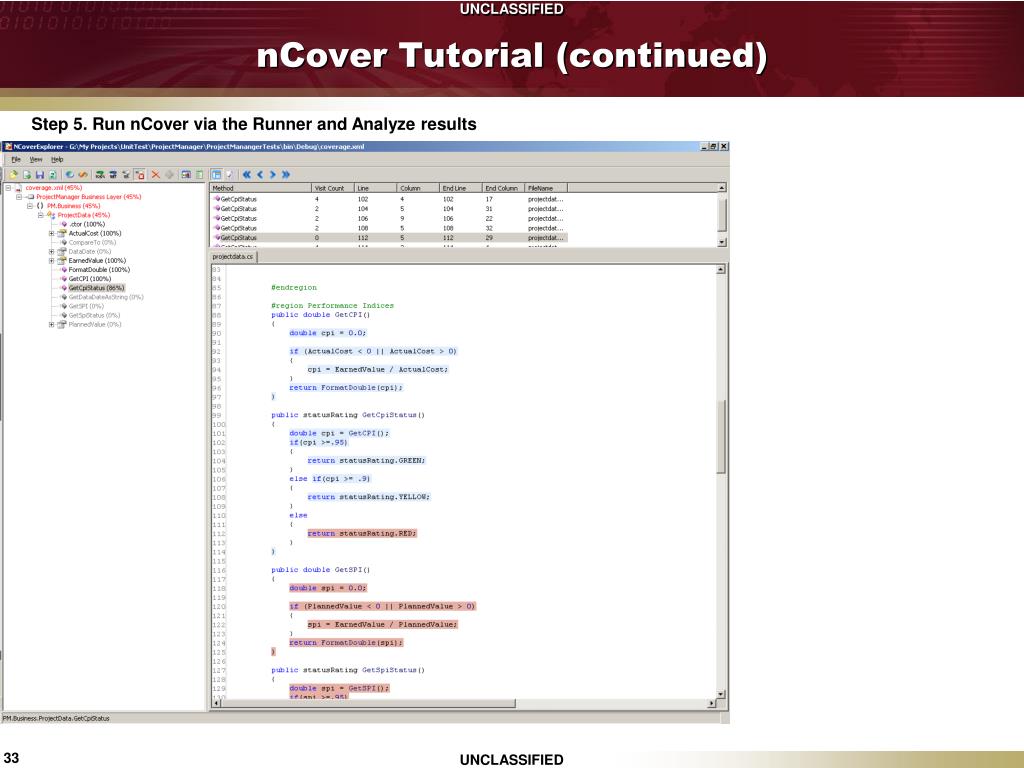Select the GetCpiStatus row with line 102

pyautogui.click(x=389, y=199)
